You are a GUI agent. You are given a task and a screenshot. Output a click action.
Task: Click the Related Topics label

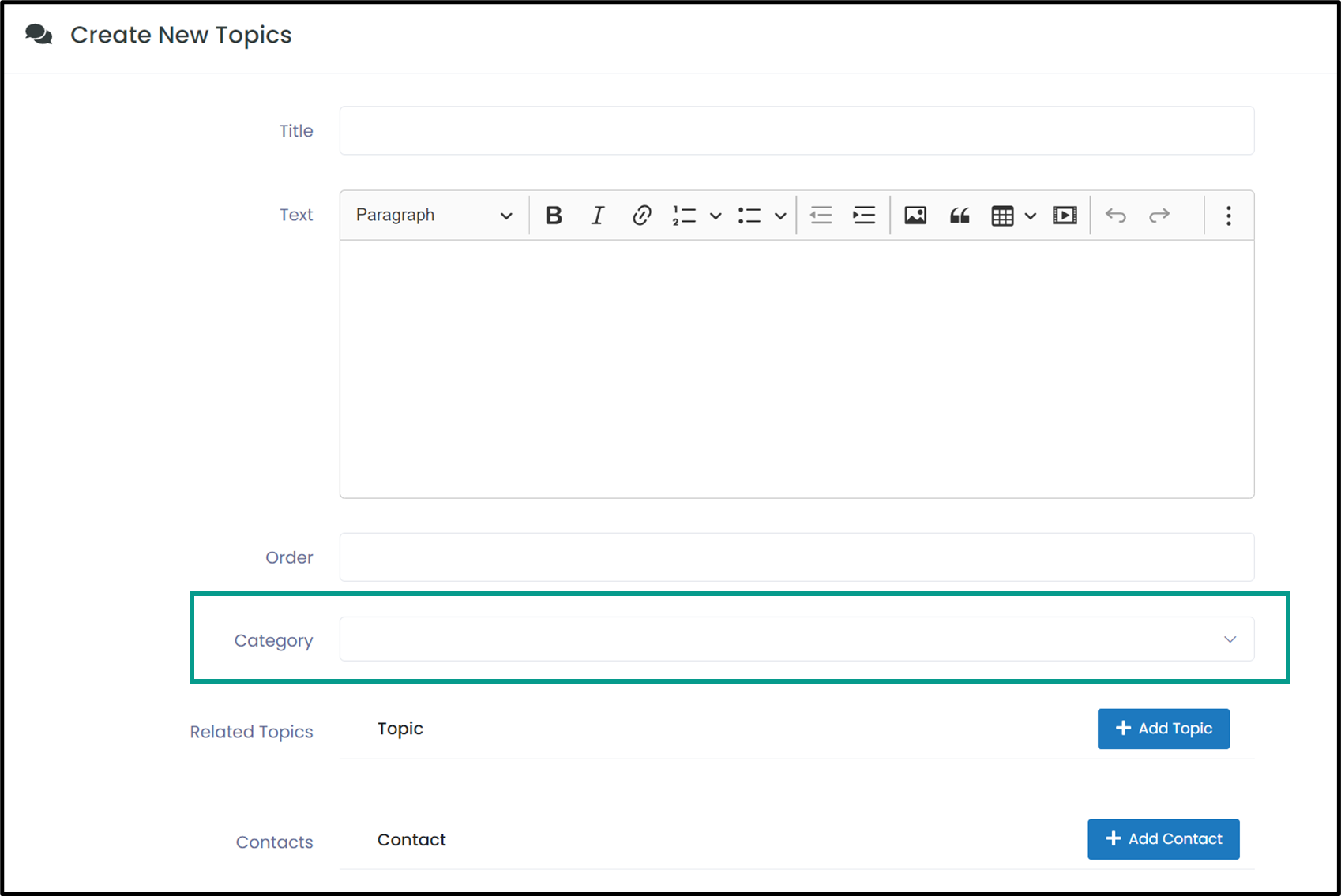[251, 732]
